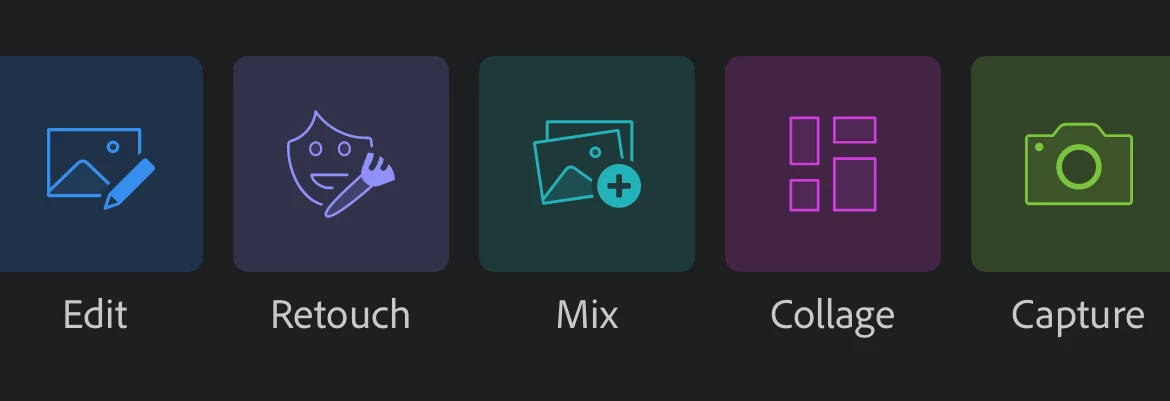Launch the Mix stacked-photos icon
Image resolution: width=1170 pixels, height=401 pixels.
point(587,164)
